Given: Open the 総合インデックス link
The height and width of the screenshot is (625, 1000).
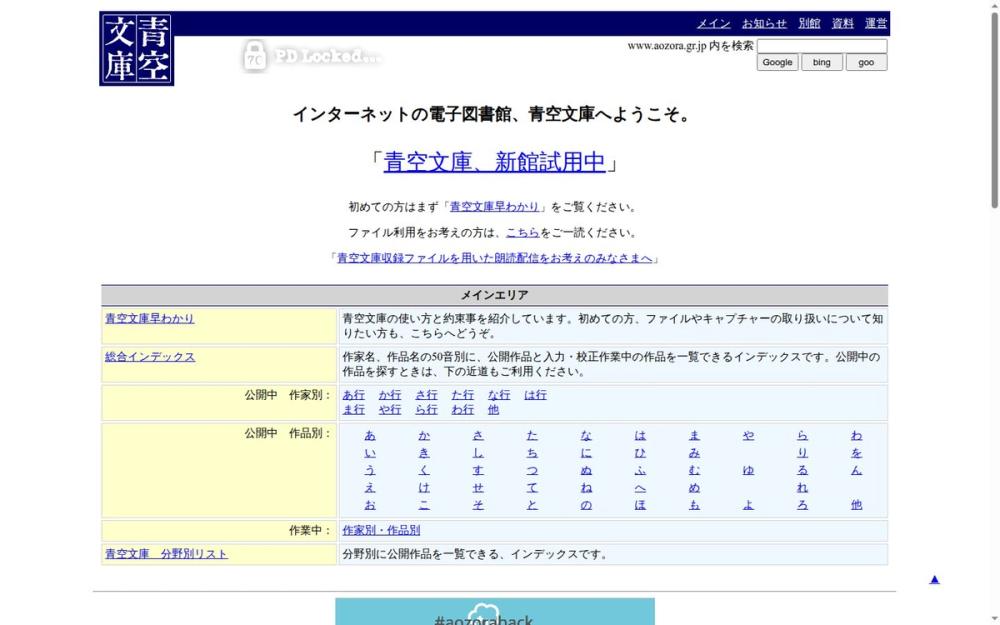Looking at the screenshot, I should click(150, 357).
